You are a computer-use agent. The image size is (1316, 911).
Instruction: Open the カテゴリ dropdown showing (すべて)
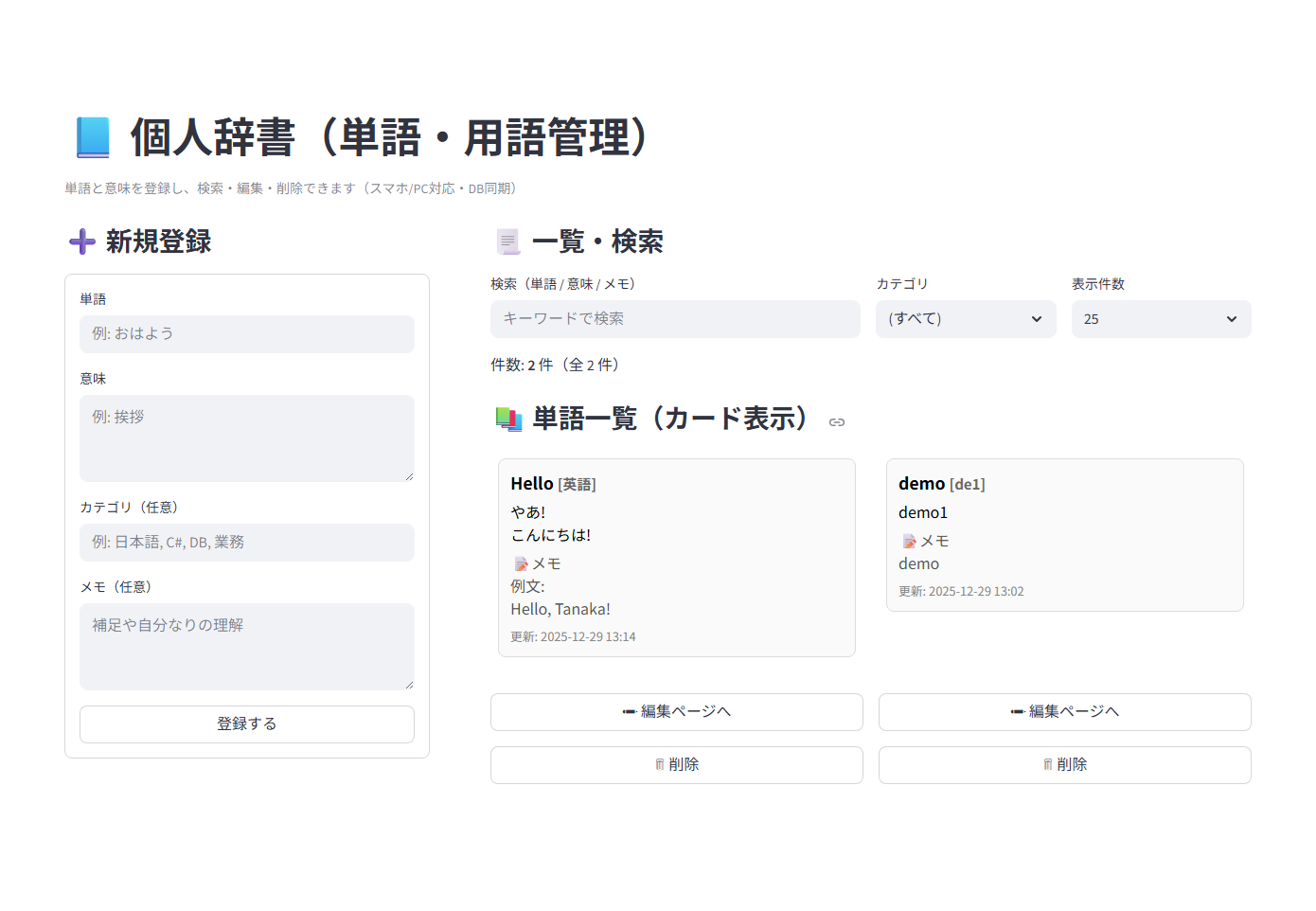pos(965,319)
